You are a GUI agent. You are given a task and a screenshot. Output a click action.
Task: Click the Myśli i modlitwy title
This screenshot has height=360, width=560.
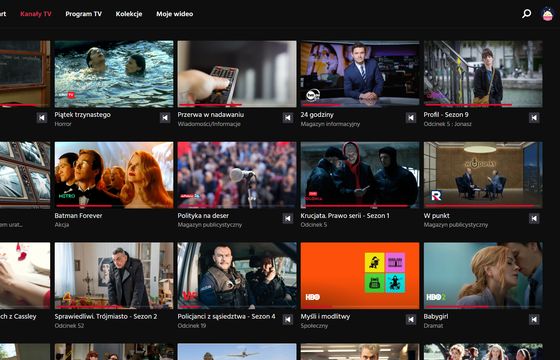point(325,316)
